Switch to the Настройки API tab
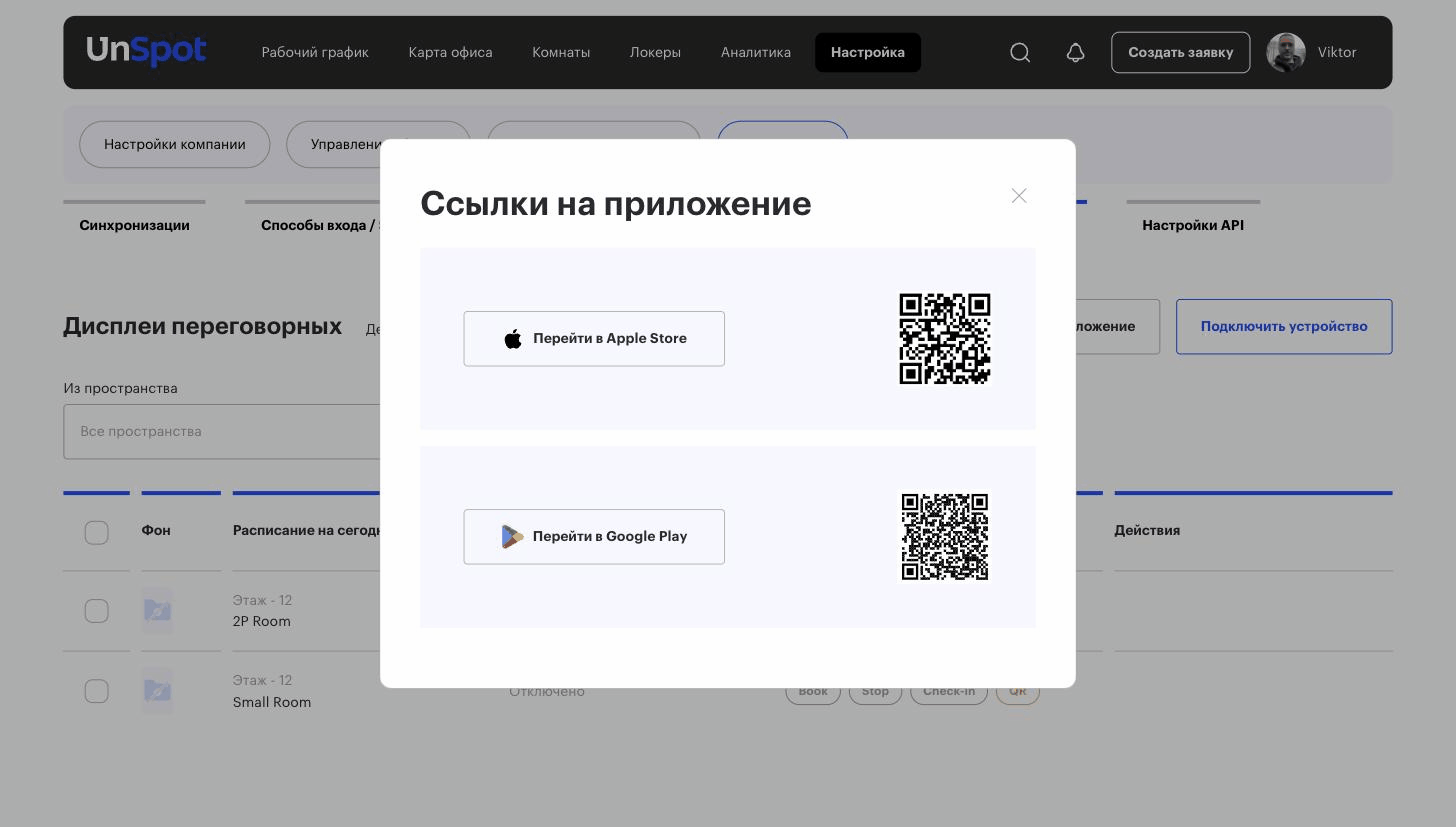 tap(1193, 225)
